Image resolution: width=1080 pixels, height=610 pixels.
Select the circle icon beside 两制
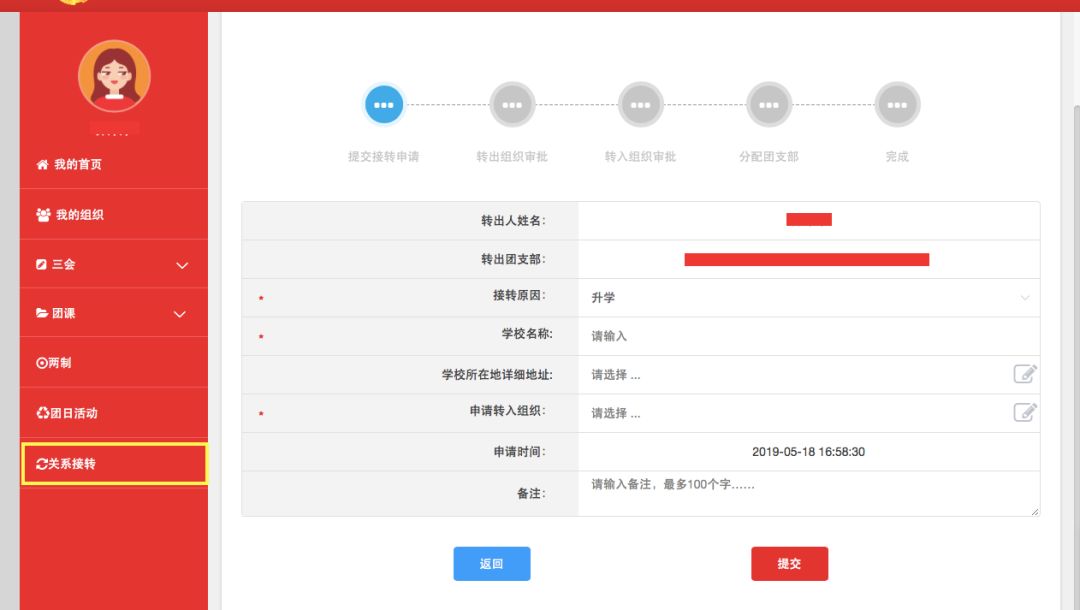[x=40, y=362]
